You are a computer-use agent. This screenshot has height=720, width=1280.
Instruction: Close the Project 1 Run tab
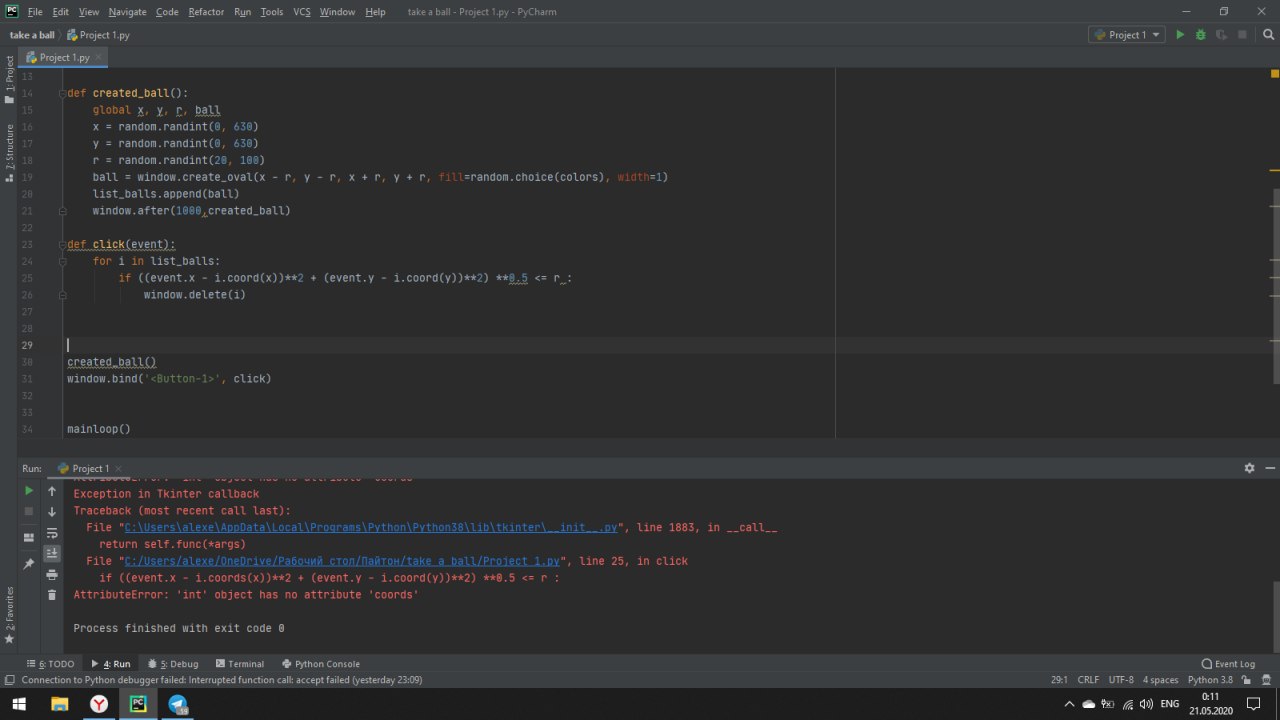click(118, 468)
